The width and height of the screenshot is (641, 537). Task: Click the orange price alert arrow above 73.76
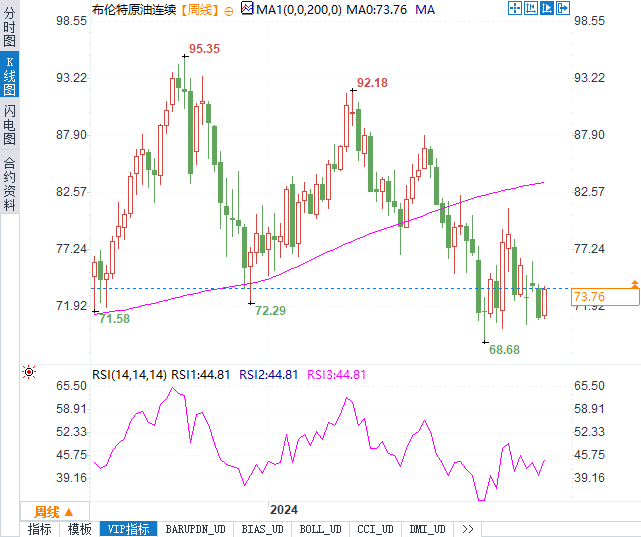[634, 284]
